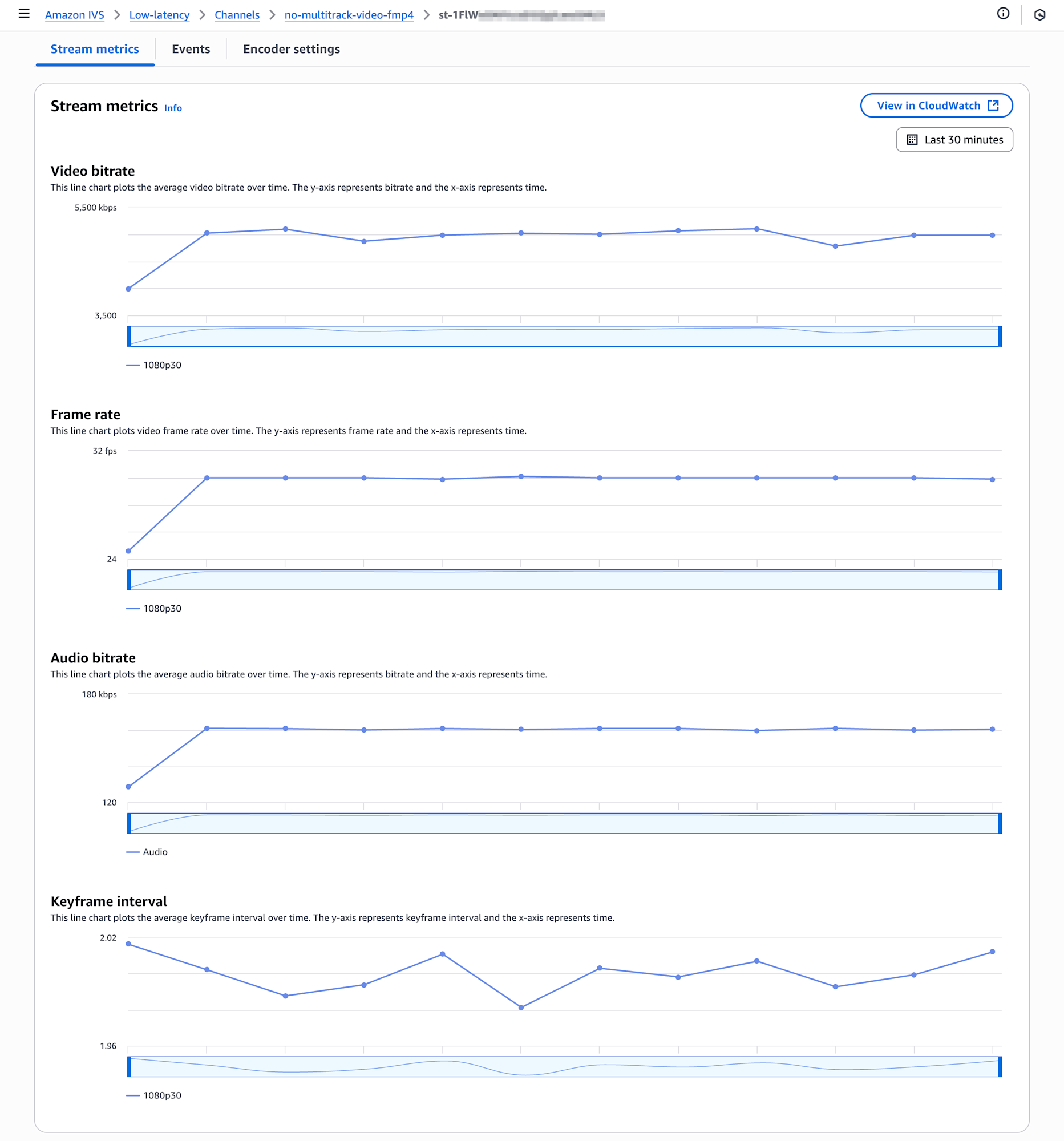Image resolution: width=1064 pixels, height=1141 pixels.
Task: Go to Amazon IVS breadcrumb link
Action: click(x=75, y=15)
